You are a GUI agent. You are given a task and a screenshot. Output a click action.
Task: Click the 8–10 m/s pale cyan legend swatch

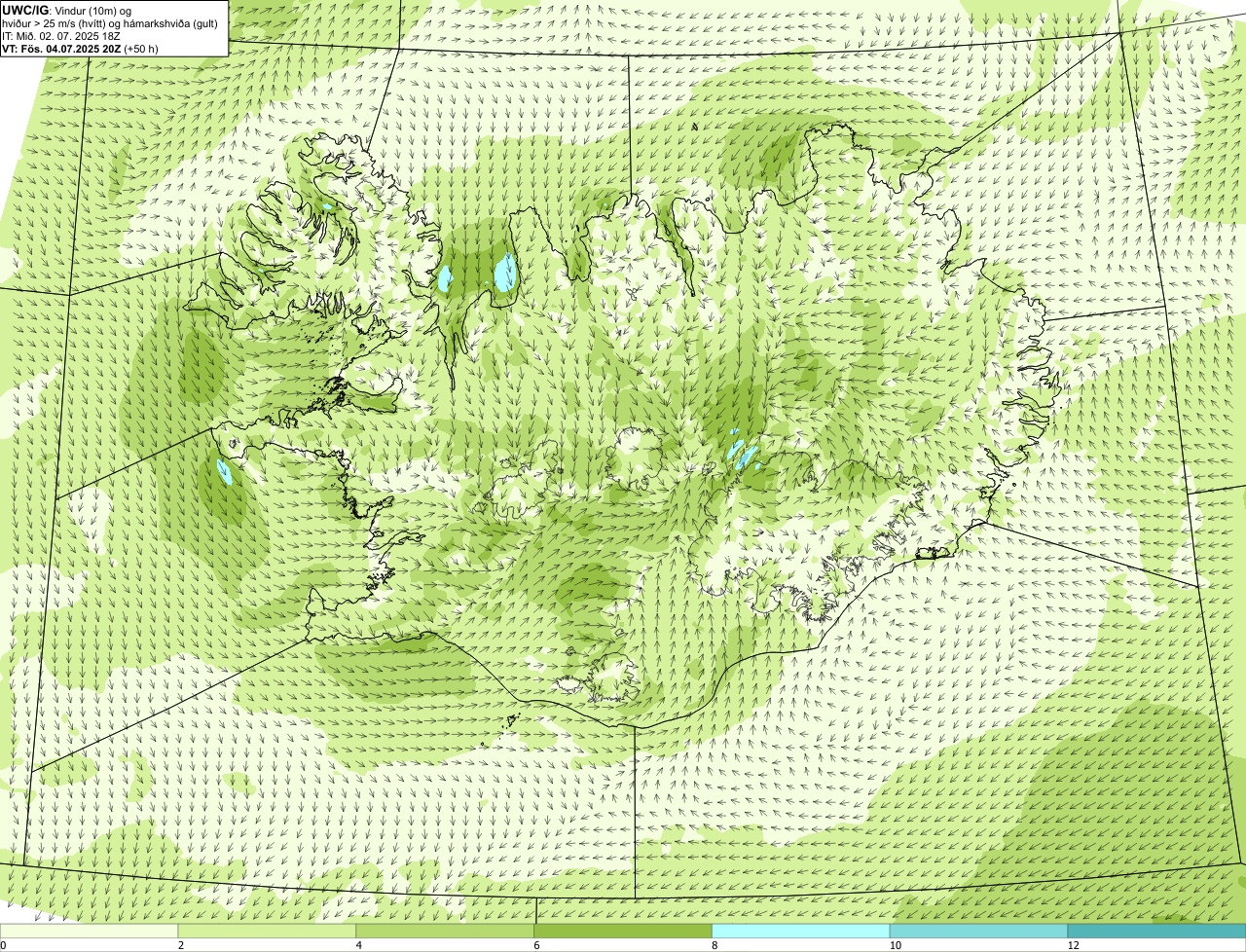(801, 932)
